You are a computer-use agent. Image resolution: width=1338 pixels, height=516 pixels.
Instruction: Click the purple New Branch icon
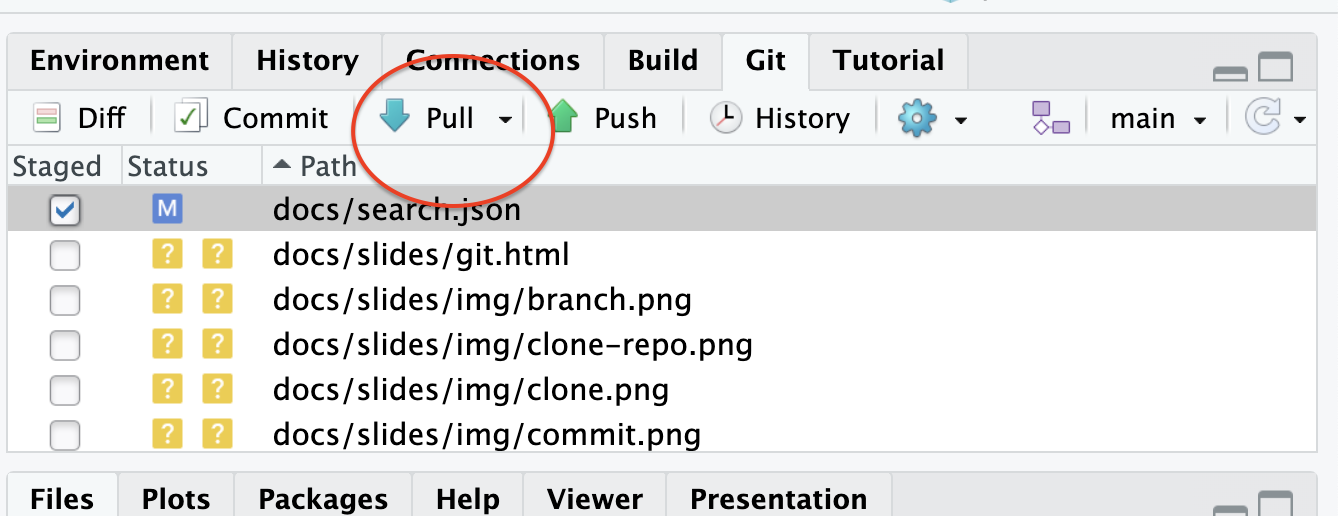point(1051,118)
